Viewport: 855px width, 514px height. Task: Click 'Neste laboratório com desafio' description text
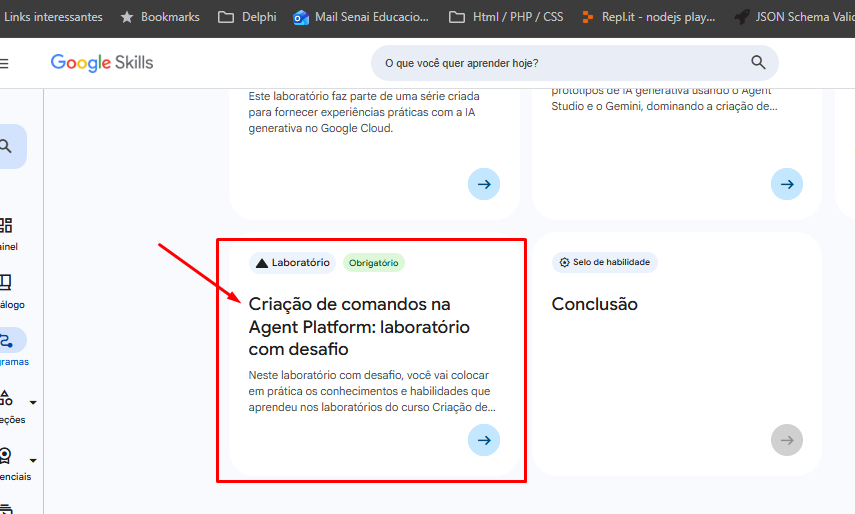[372, 391]
